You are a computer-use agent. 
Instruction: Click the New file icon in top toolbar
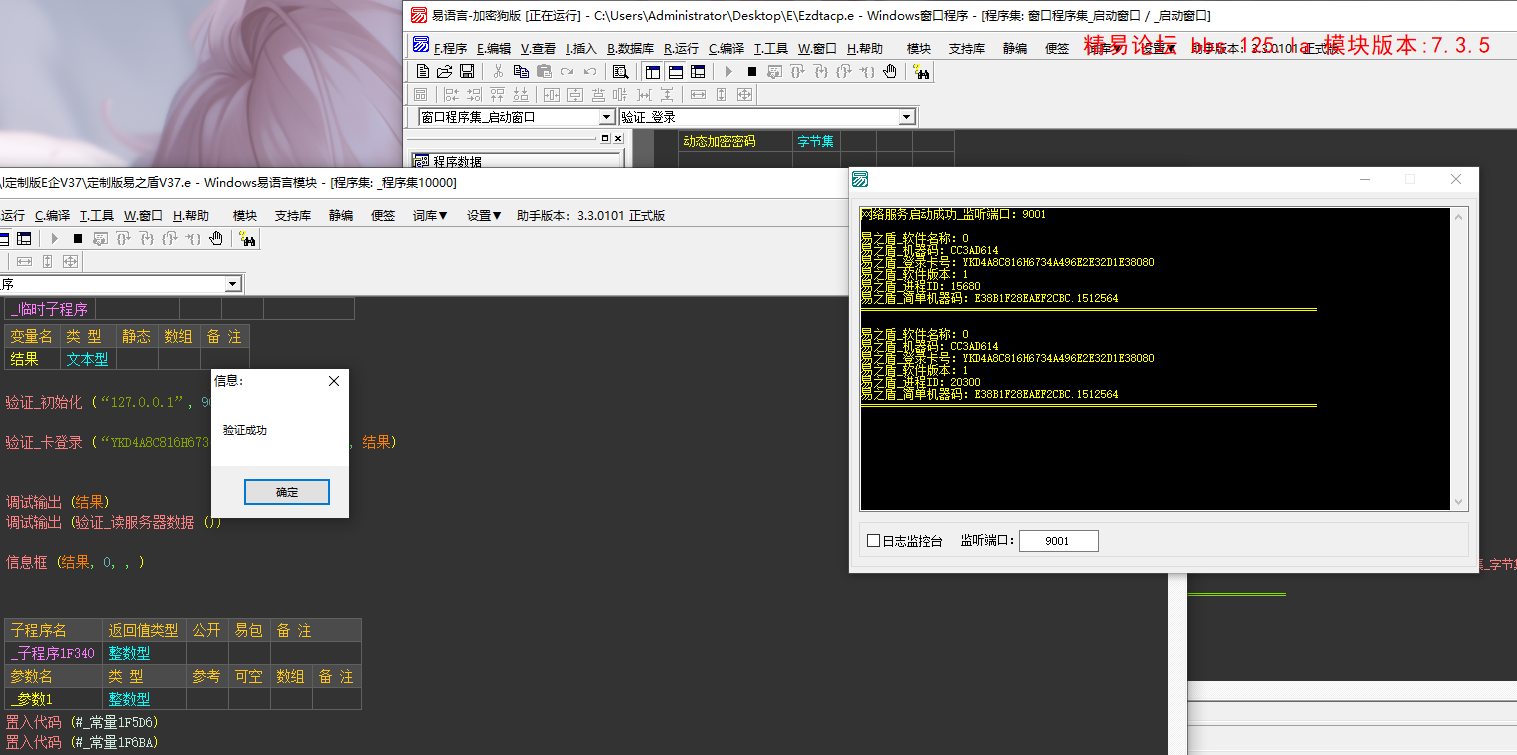(x=422, y=71)
